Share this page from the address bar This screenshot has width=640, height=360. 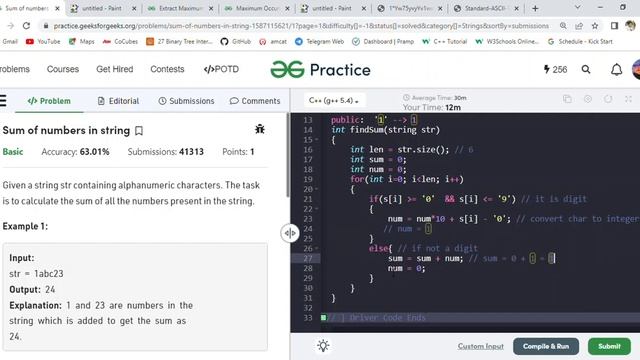(579, 26)
